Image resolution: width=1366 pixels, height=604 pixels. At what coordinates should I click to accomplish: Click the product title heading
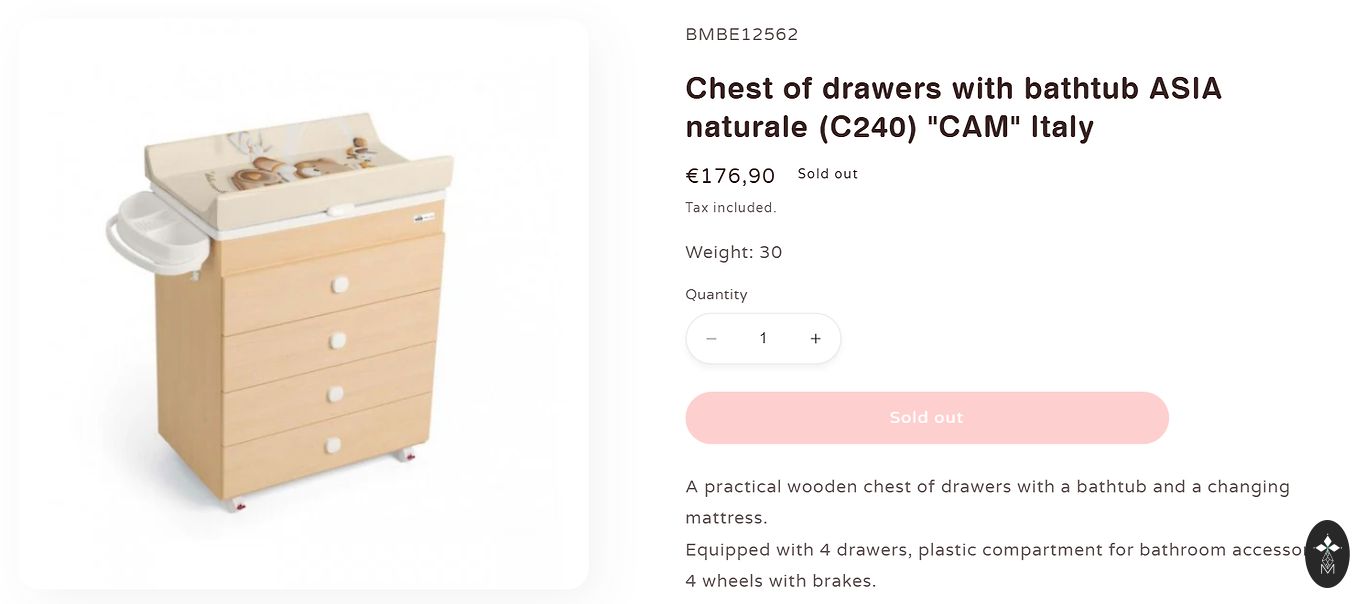pos(953,107)
